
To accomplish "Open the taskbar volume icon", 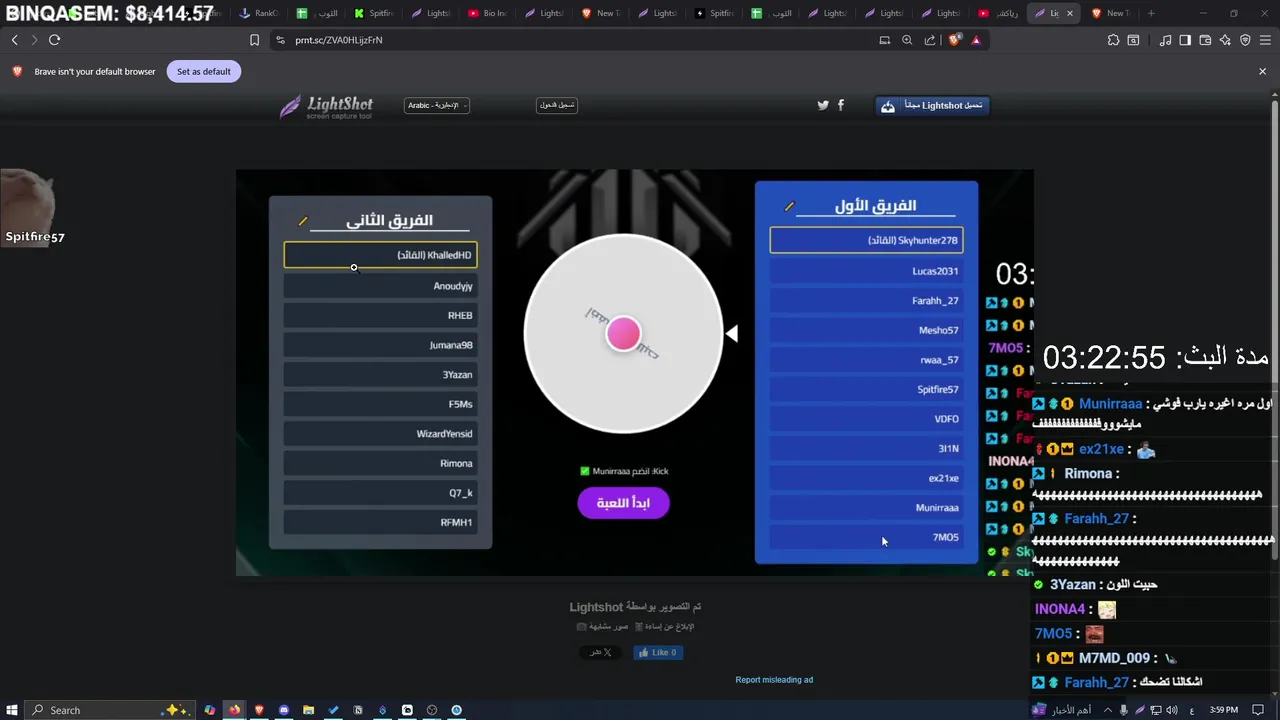I will click(x=1173, y=710).
